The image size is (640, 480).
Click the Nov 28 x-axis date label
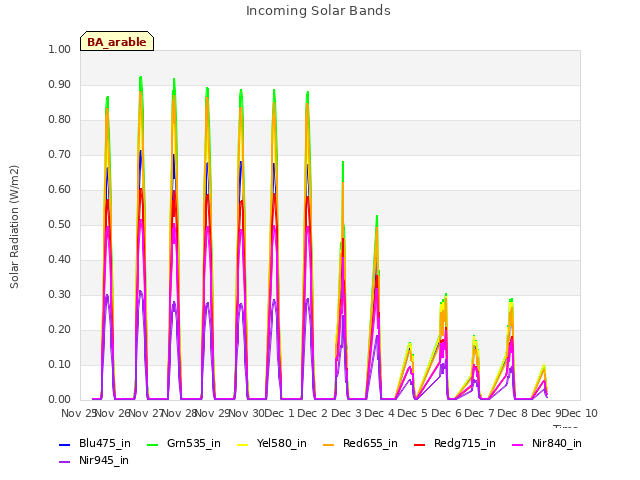click(180, 413)
